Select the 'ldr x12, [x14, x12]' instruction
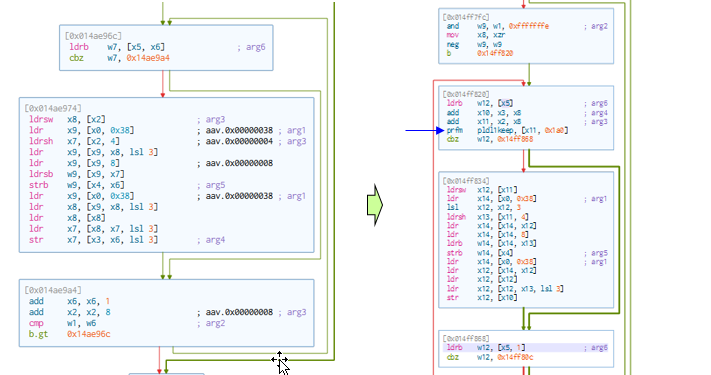 click(492, 270)
